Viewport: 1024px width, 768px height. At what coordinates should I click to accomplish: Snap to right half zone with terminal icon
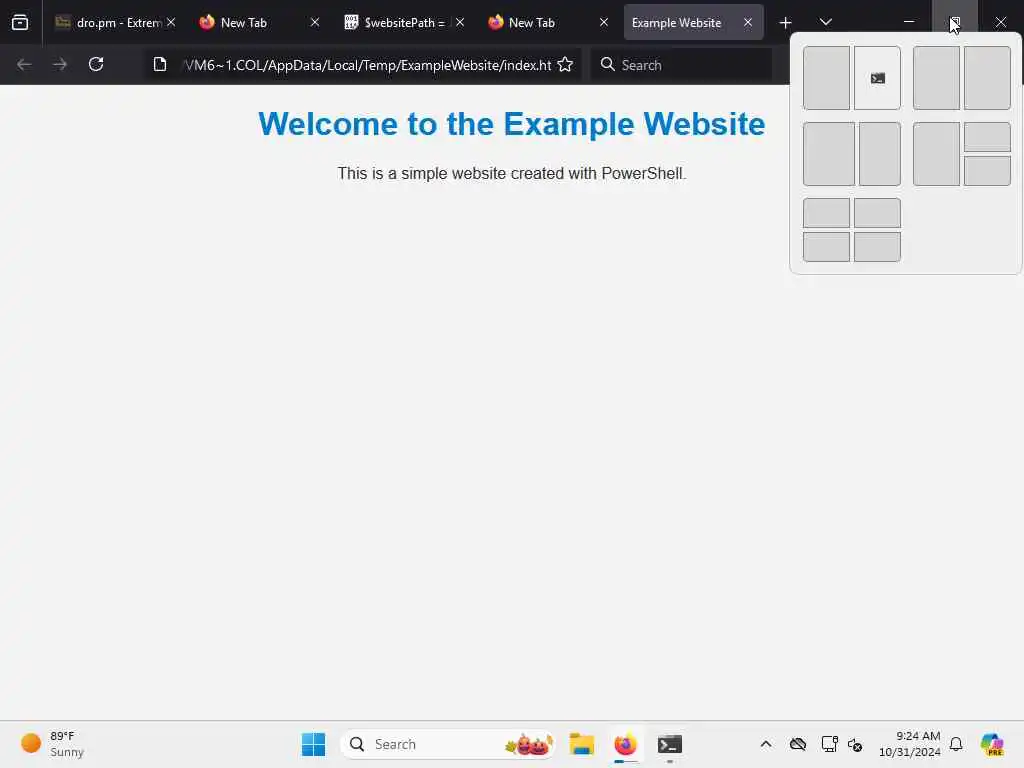click(x=877, y=78)
